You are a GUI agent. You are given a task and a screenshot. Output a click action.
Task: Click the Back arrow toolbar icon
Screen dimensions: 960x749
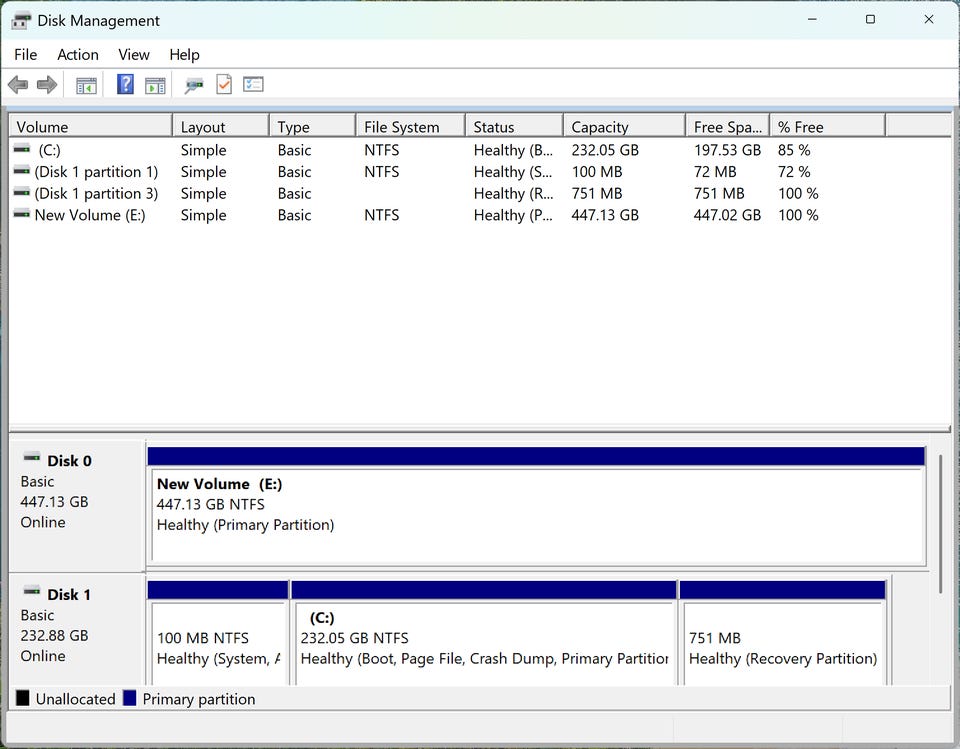[x=17, y=85]
